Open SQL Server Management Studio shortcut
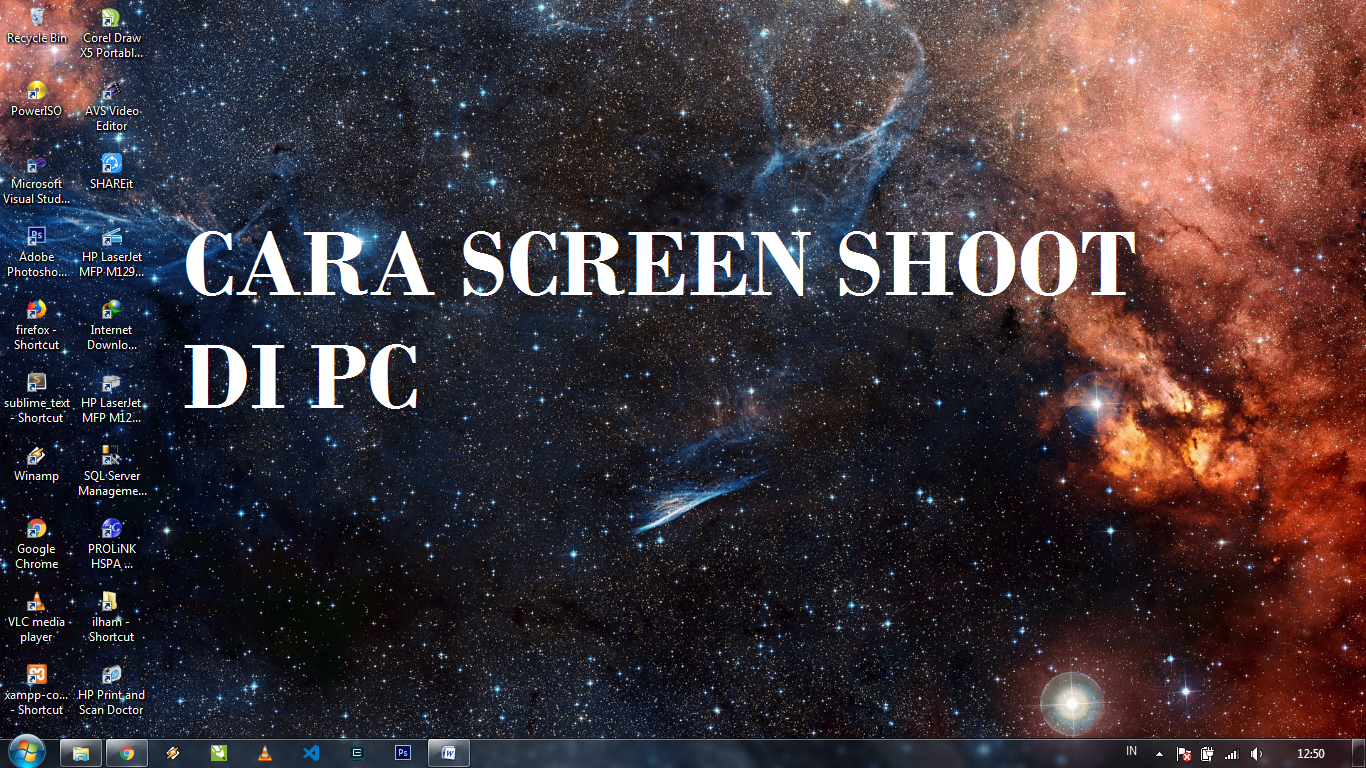 (110, 455)
